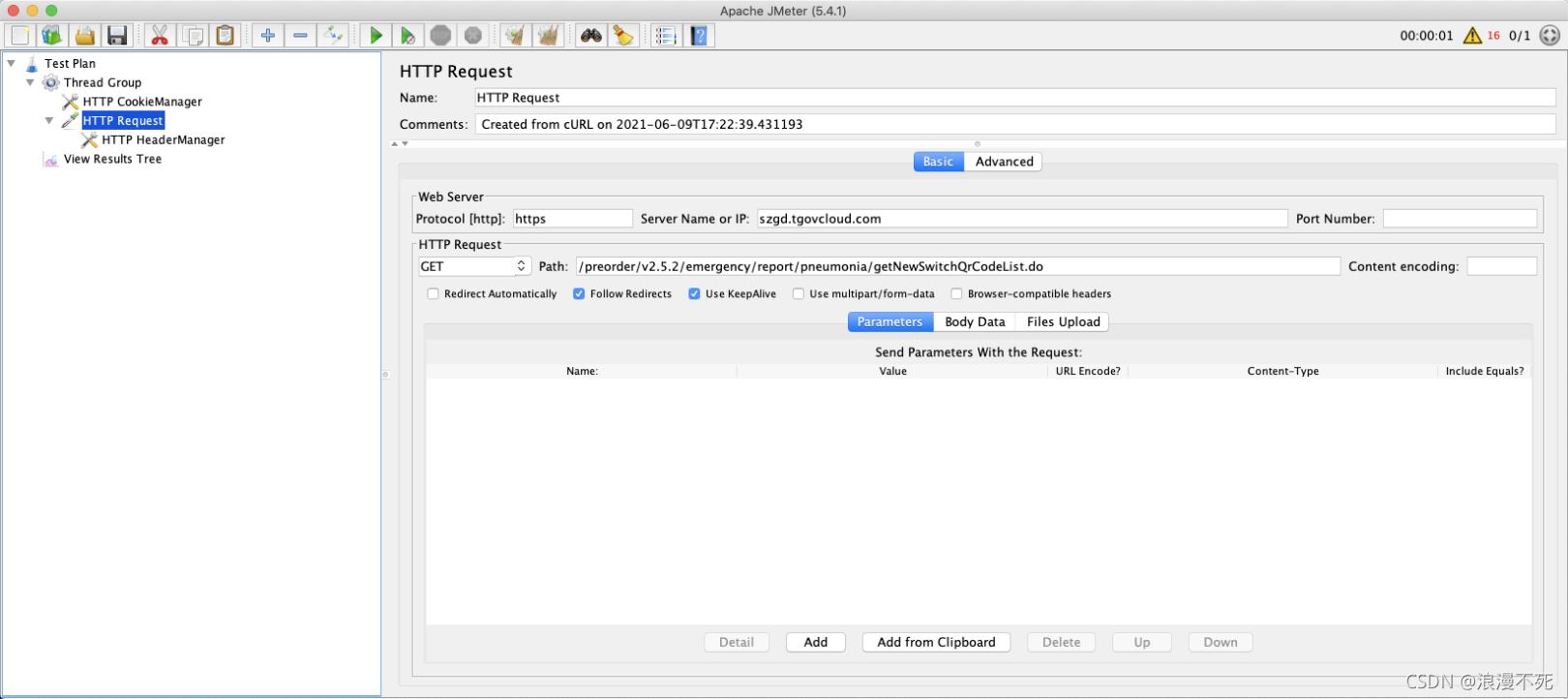Switch to the Advanced tab

click(x=1004, y=162)
